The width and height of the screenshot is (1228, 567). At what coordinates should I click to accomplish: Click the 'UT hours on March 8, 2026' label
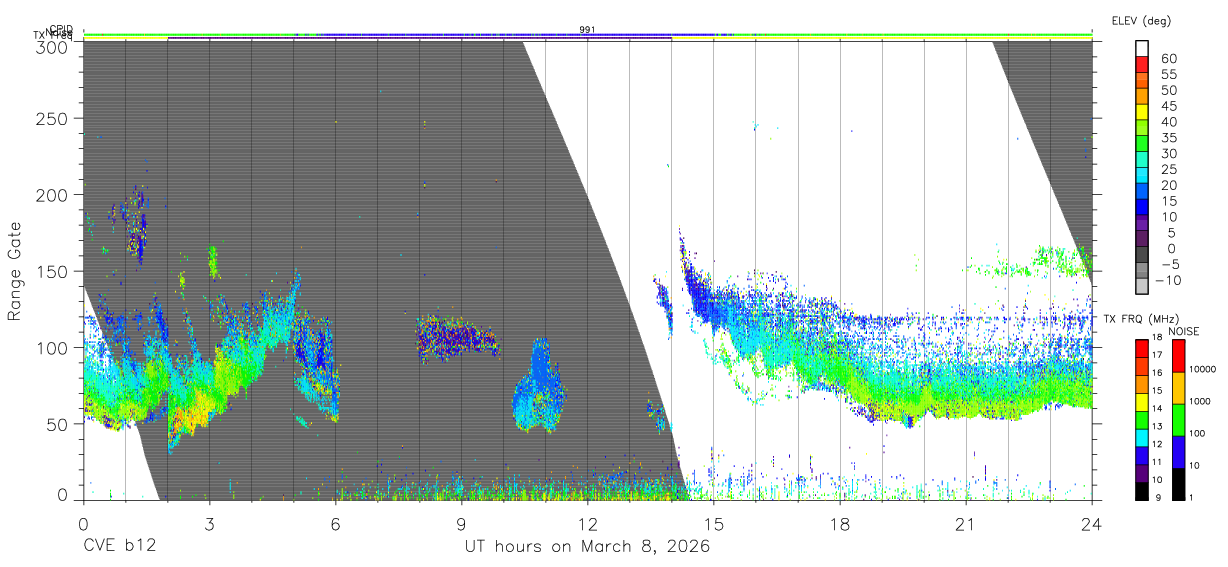(587, 547)
